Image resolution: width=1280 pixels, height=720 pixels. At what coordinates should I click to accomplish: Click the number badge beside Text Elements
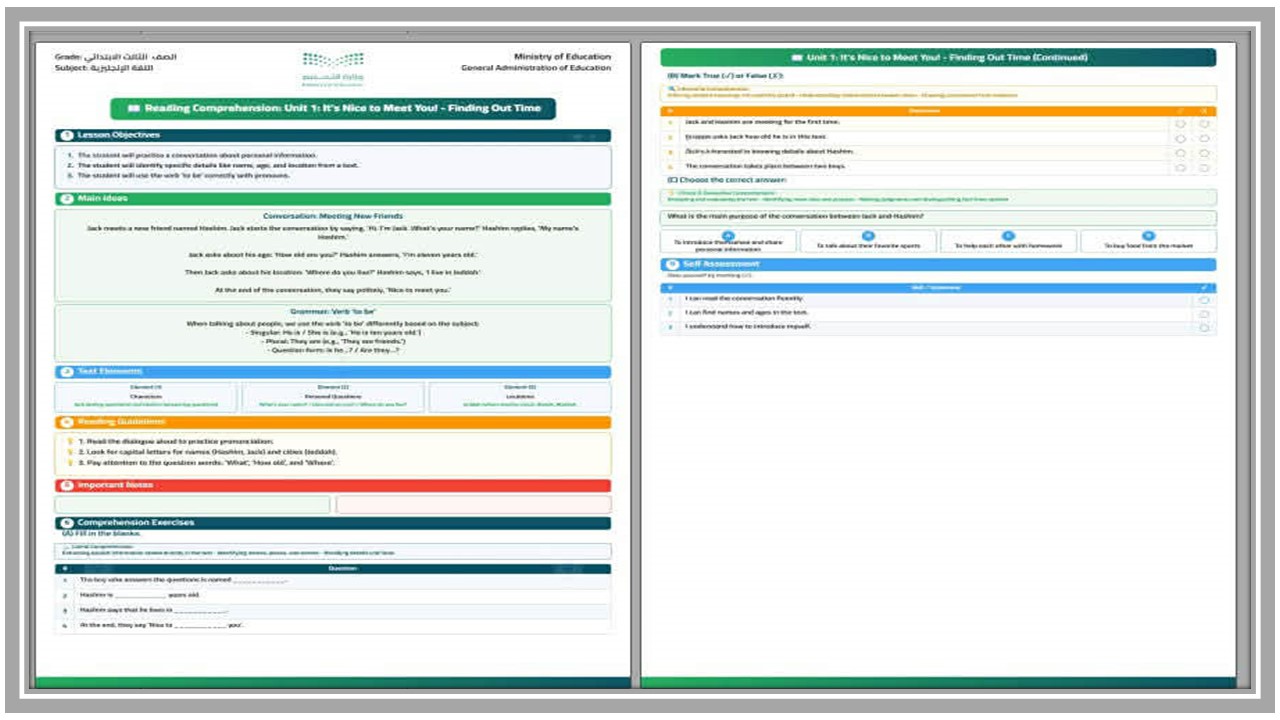point(67,372)
